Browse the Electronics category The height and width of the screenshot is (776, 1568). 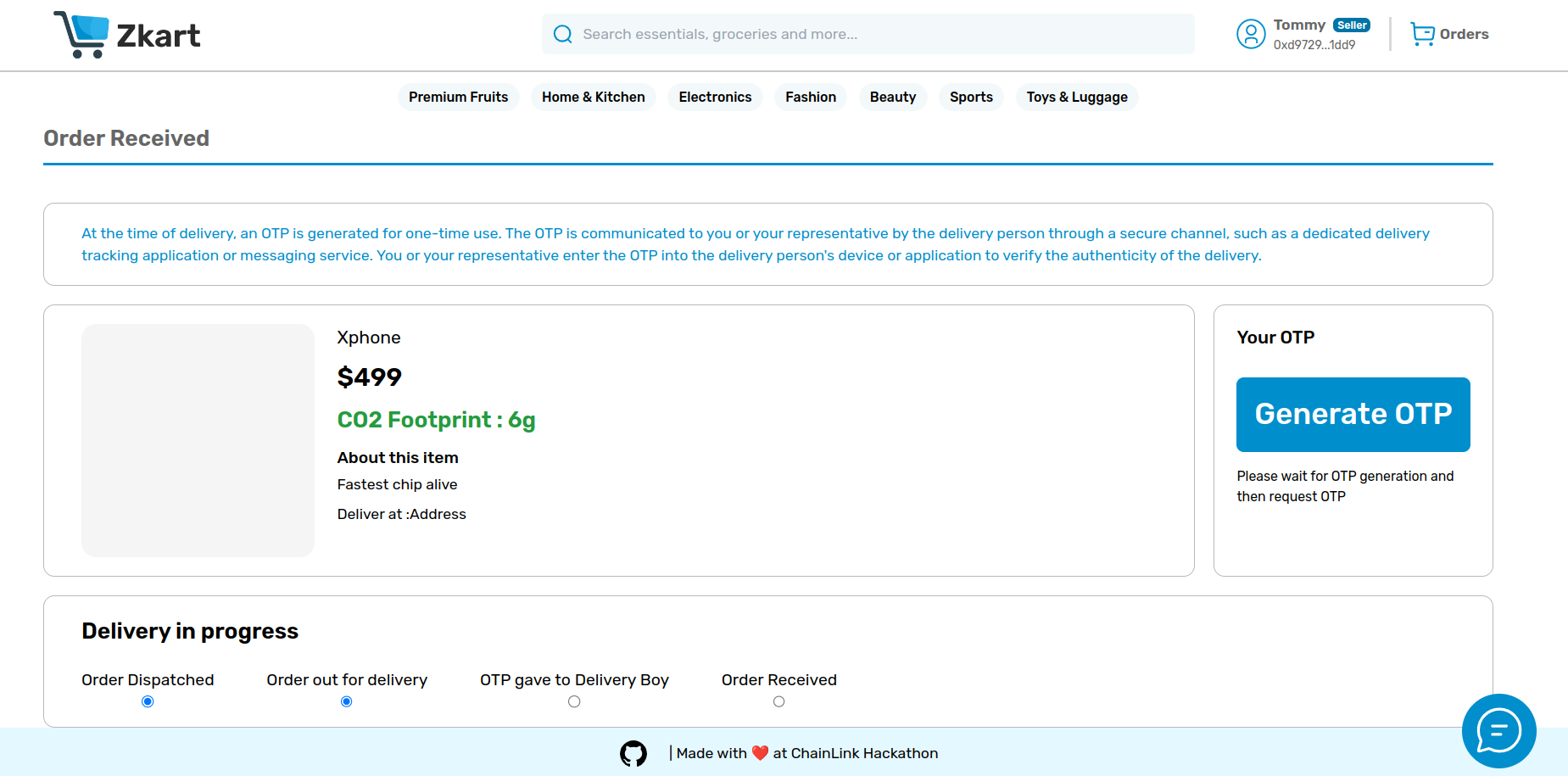715,97
